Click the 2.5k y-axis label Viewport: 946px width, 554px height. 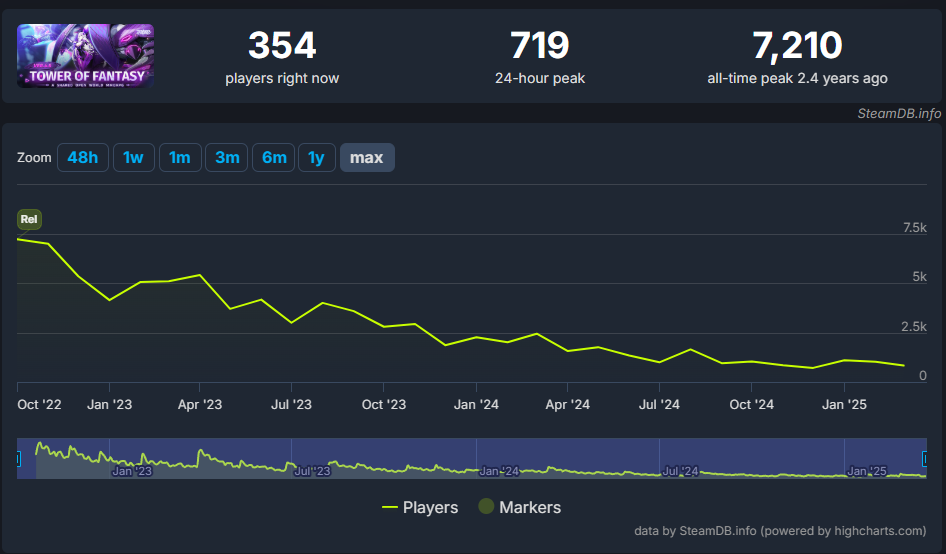914,326
